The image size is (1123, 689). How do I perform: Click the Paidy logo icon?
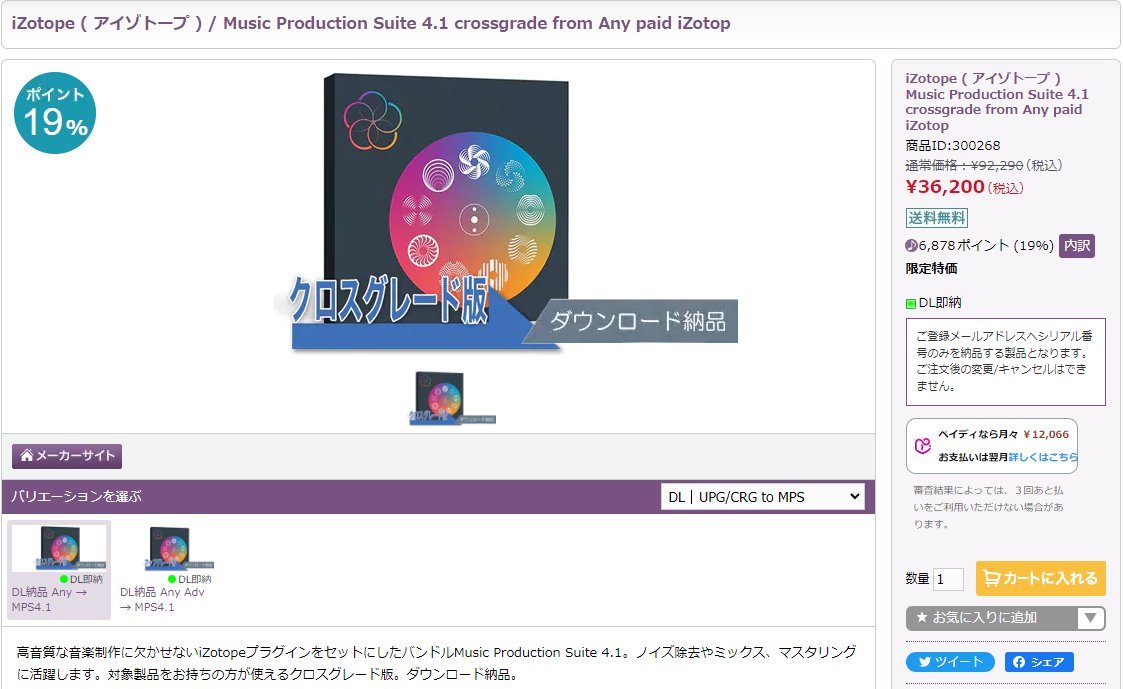922,445
